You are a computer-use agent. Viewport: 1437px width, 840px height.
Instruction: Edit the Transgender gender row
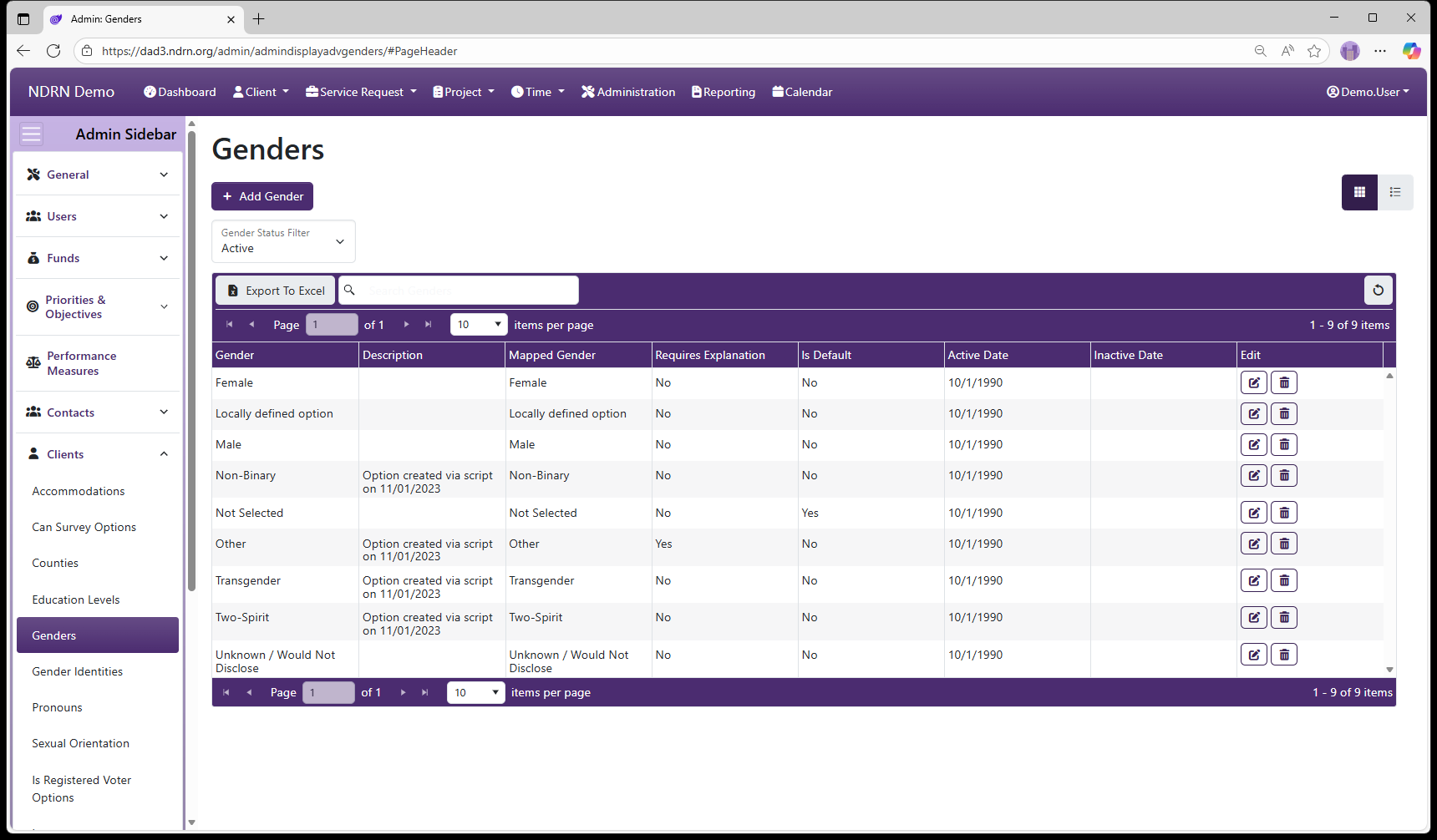click(x=1254, y=580)
